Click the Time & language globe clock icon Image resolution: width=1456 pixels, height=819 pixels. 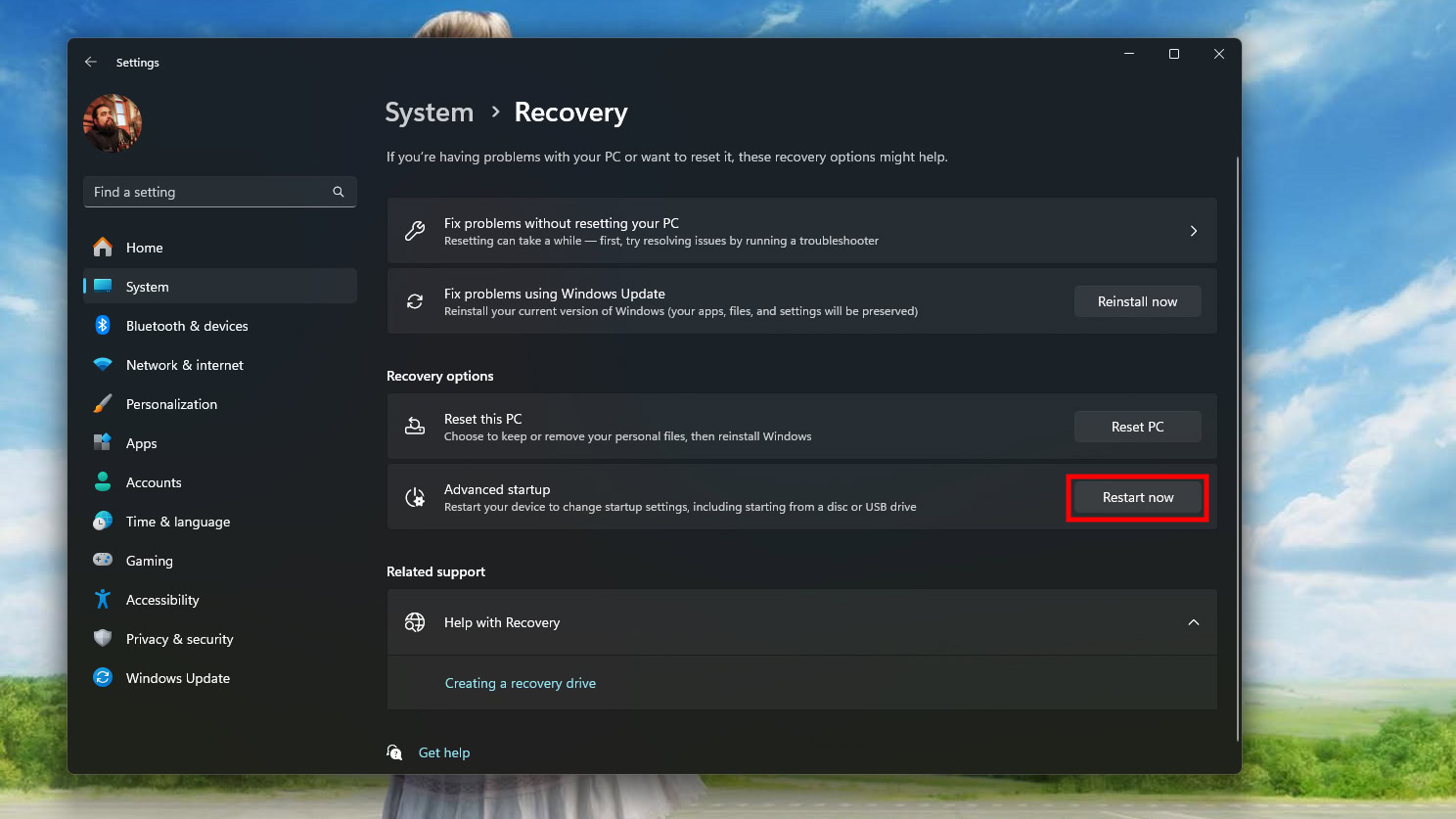[103, 521]
